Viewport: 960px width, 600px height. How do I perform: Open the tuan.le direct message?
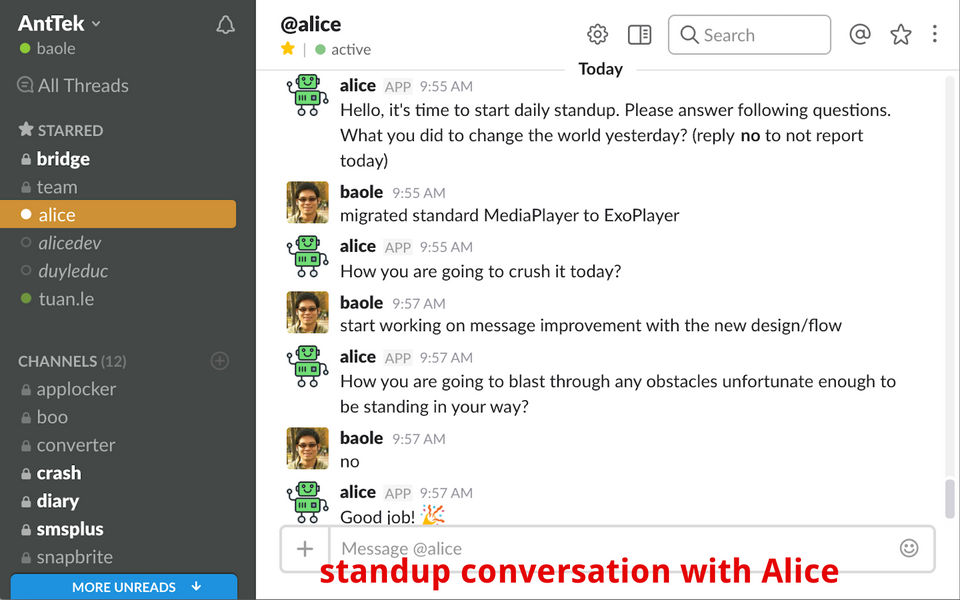pyautogui.click(x=66, y=298)
